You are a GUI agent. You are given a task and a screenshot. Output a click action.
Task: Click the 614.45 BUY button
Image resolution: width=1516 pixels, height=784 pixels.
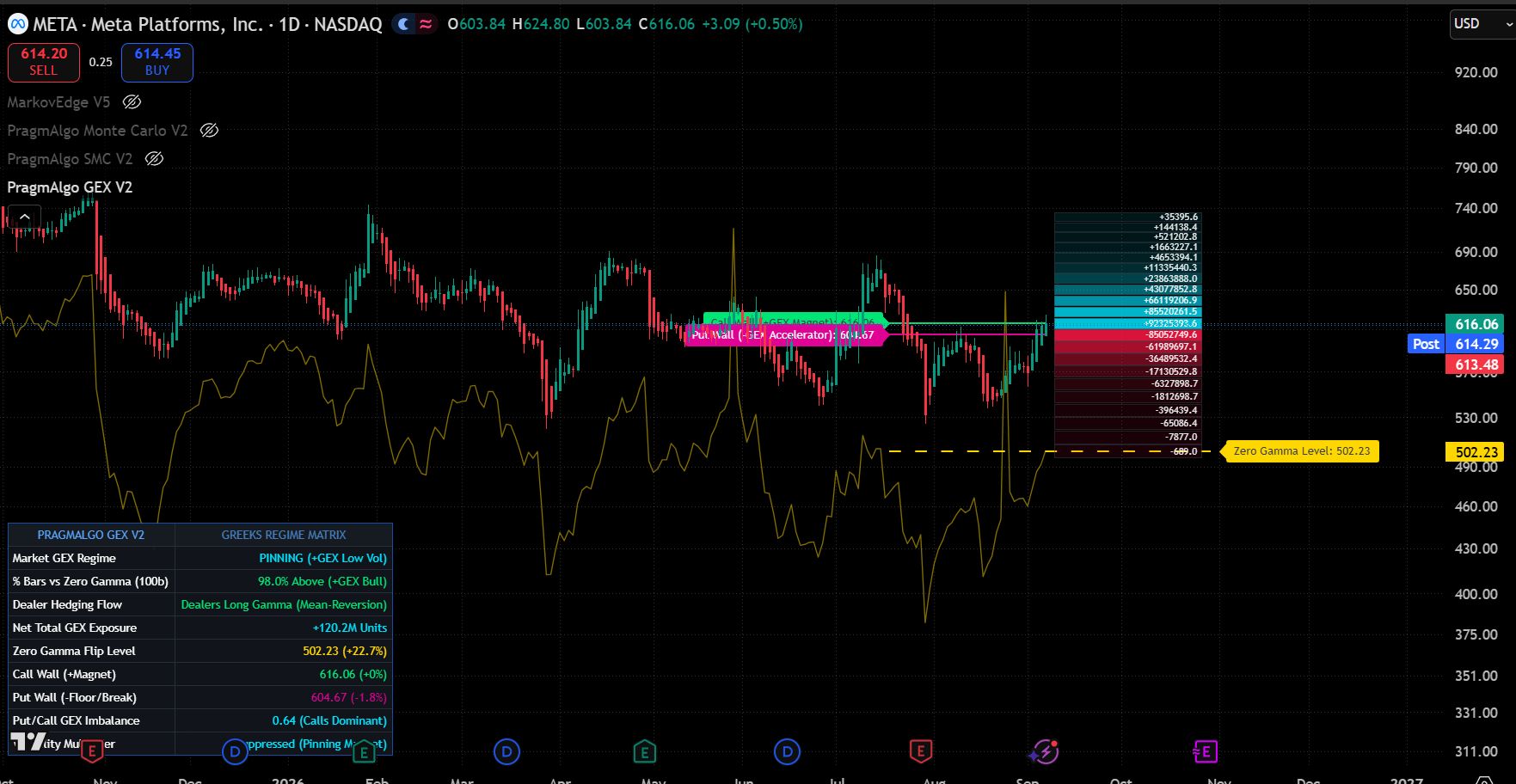coord(157,62)
